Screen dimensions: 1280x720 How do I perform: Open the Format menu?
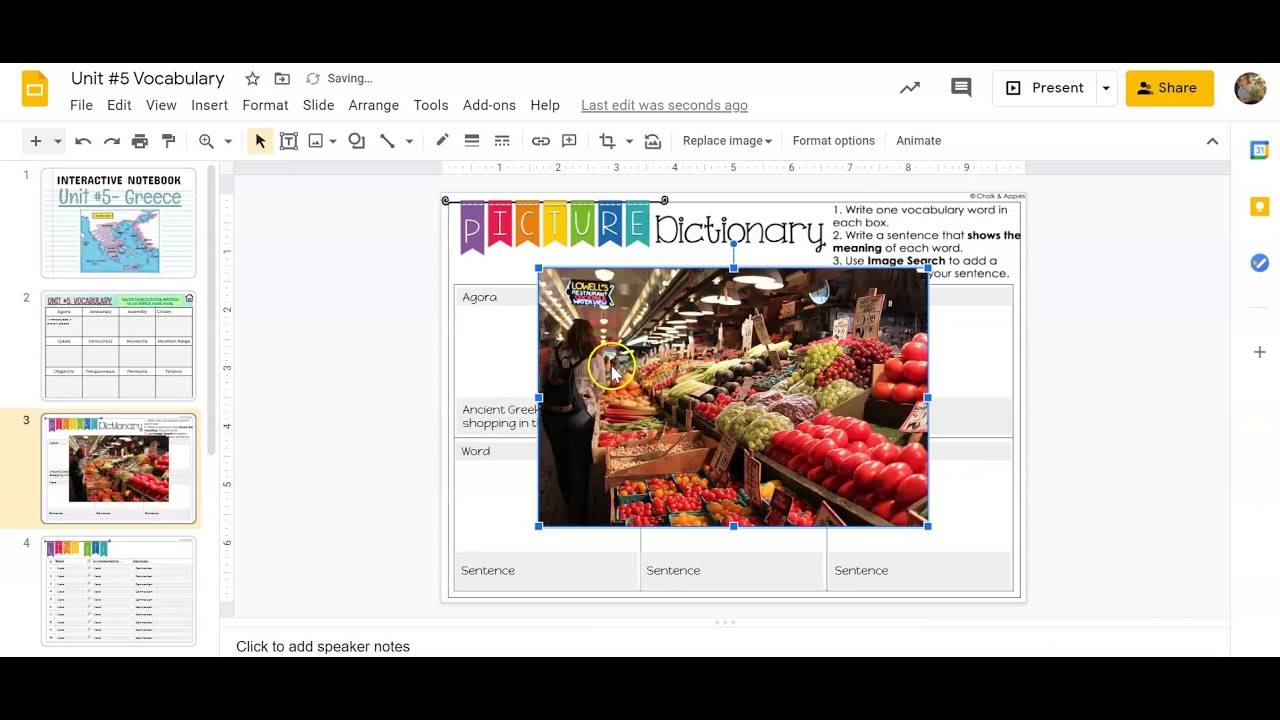(x=265, y=105)
